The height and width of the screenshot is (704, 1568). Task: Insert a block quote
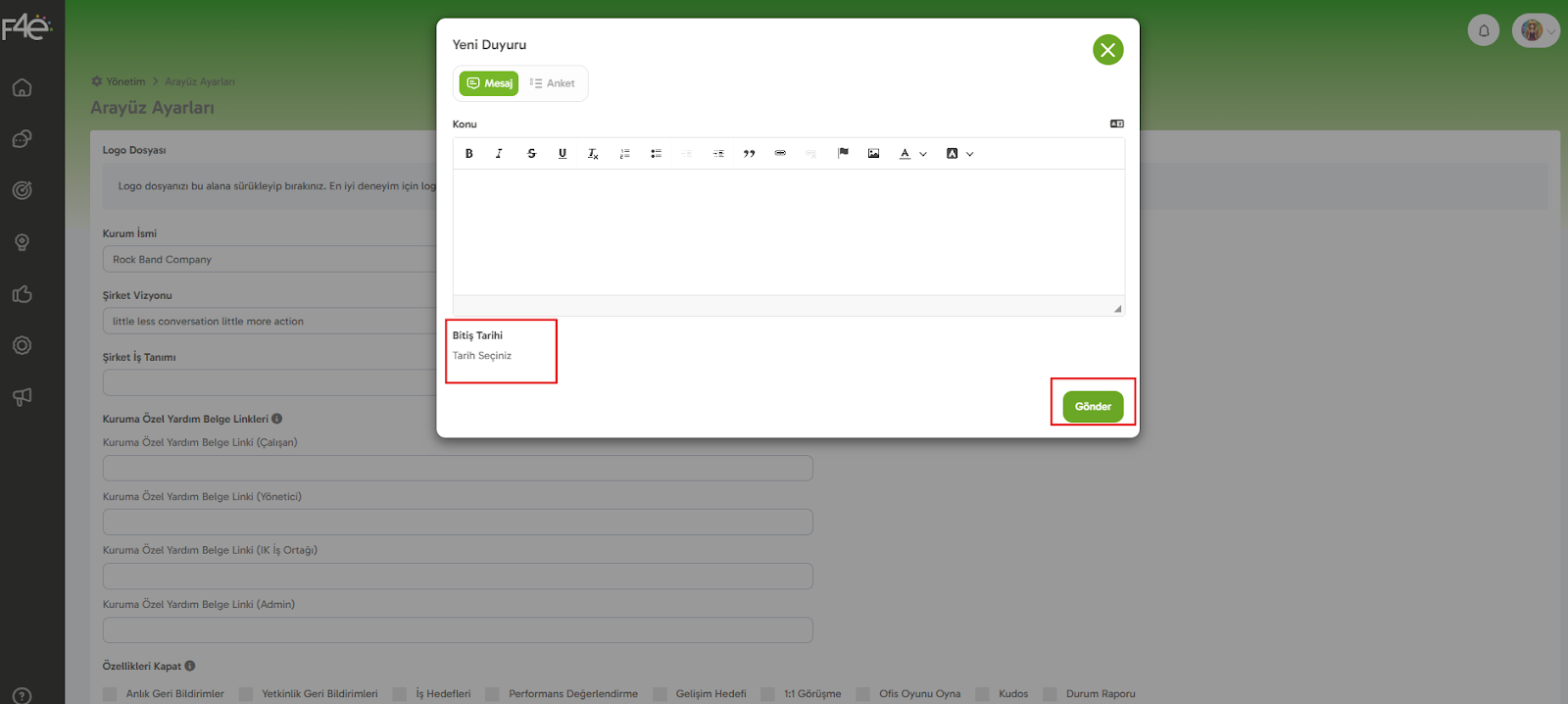pyautogui.click(x=749, y=154)
